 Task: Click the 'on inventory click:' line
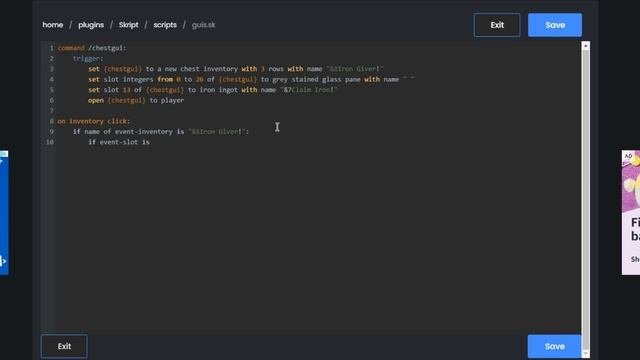[x=93, y=121]
